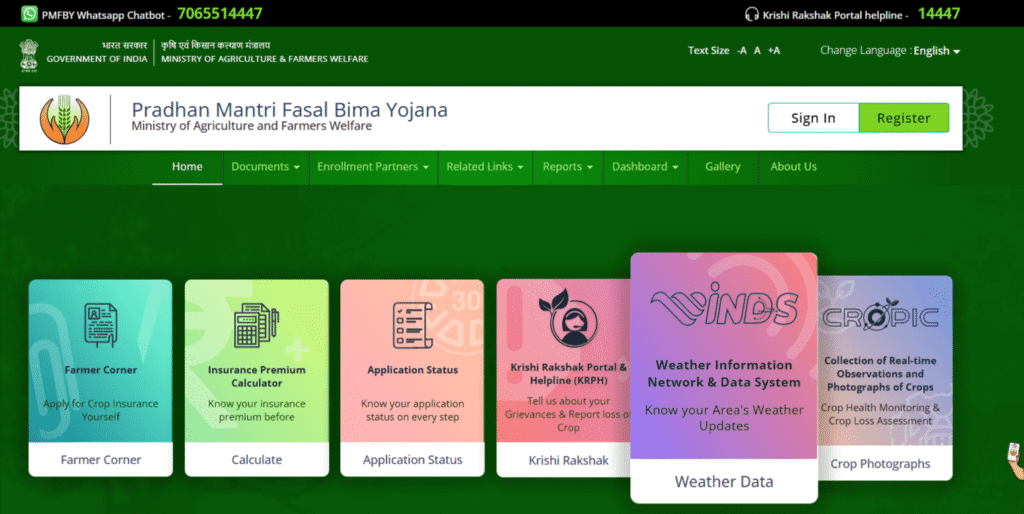The image size is (1024, 514).
Task: Click the Farmer Corner document icon
Action: click(x=100, y=324)
